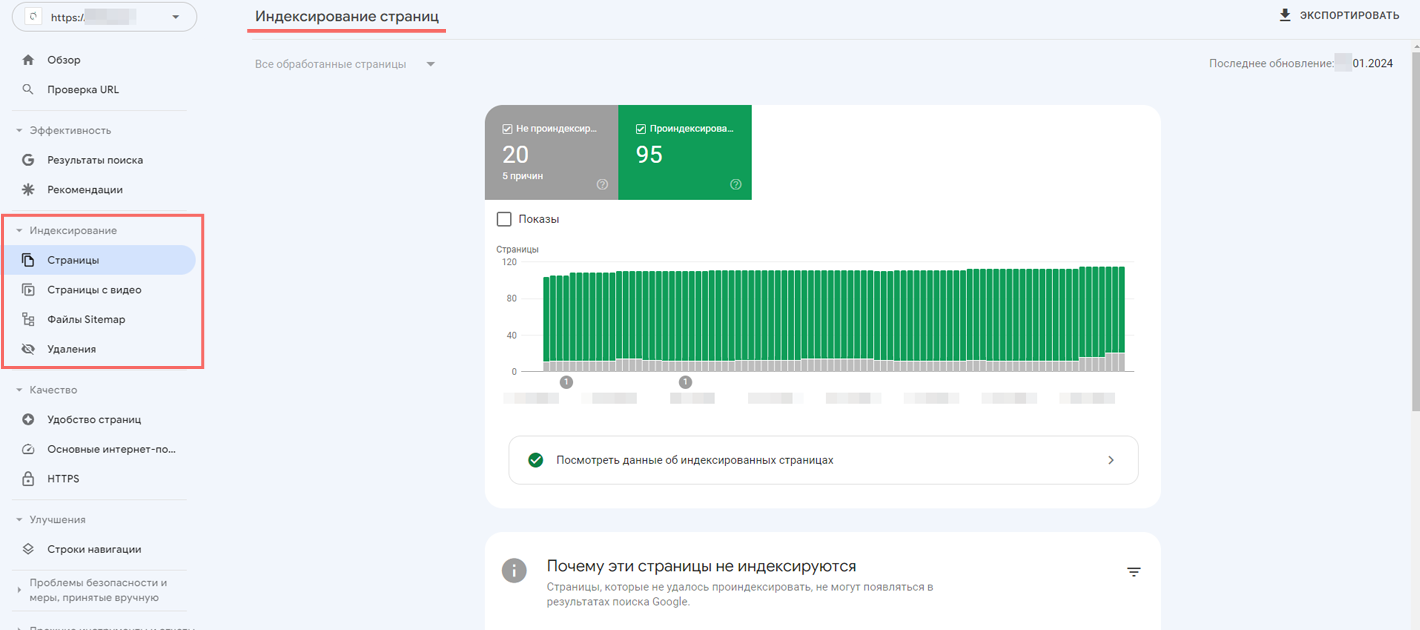Click 'Последнее обновление' date text
The height and width of the screenshot is (630, 1420).
(x=1301, y=63)
